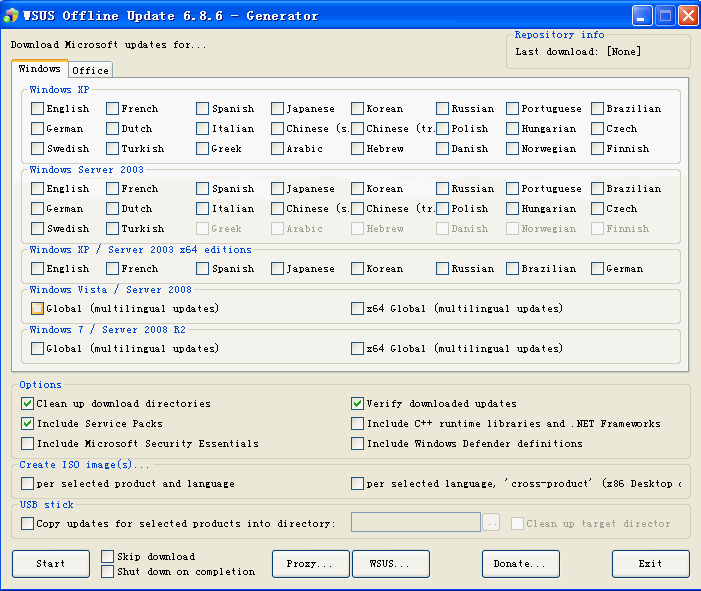Check Norwegian under Windows XP
Image resolution: width=701 pixels, height=591 pixels.
click(x=513, y=148)
